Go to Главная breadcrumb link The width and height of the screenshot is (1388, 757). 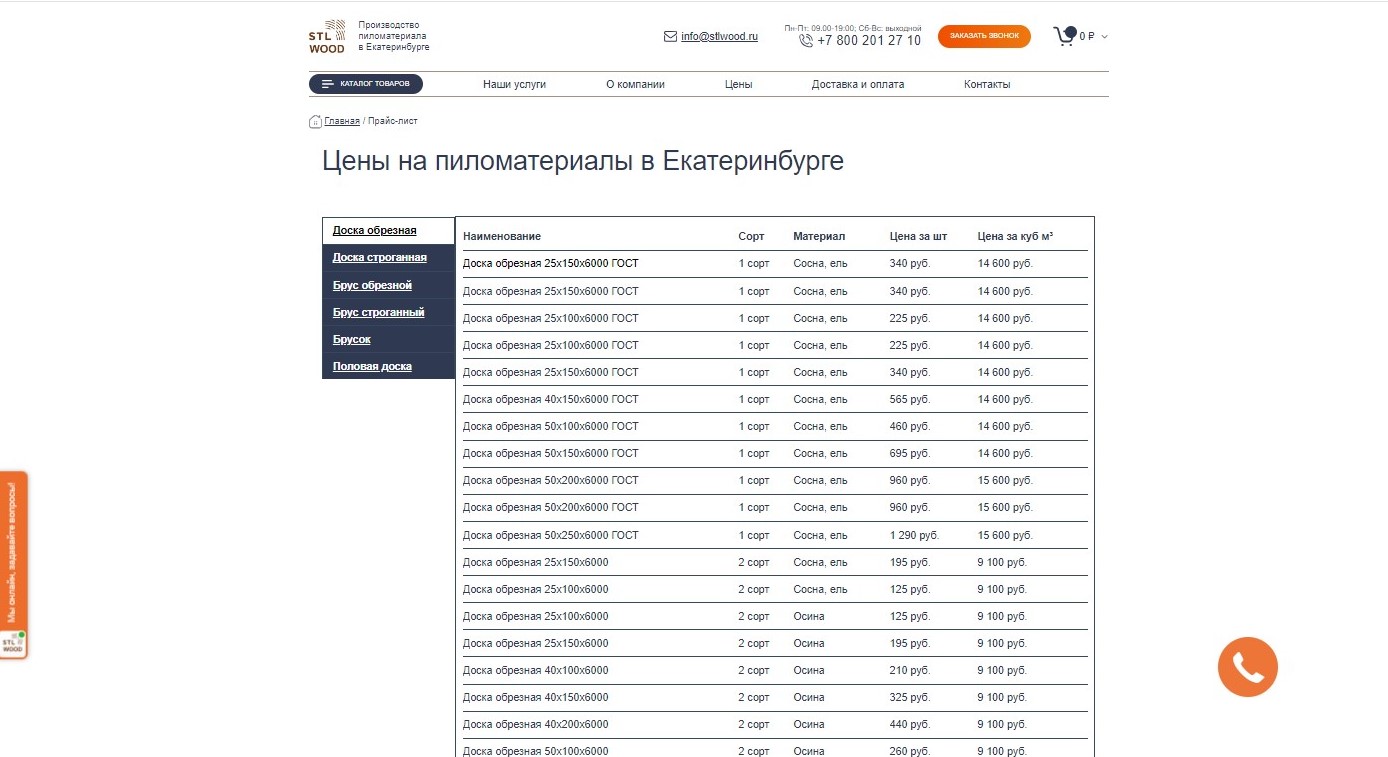(342, 121)
